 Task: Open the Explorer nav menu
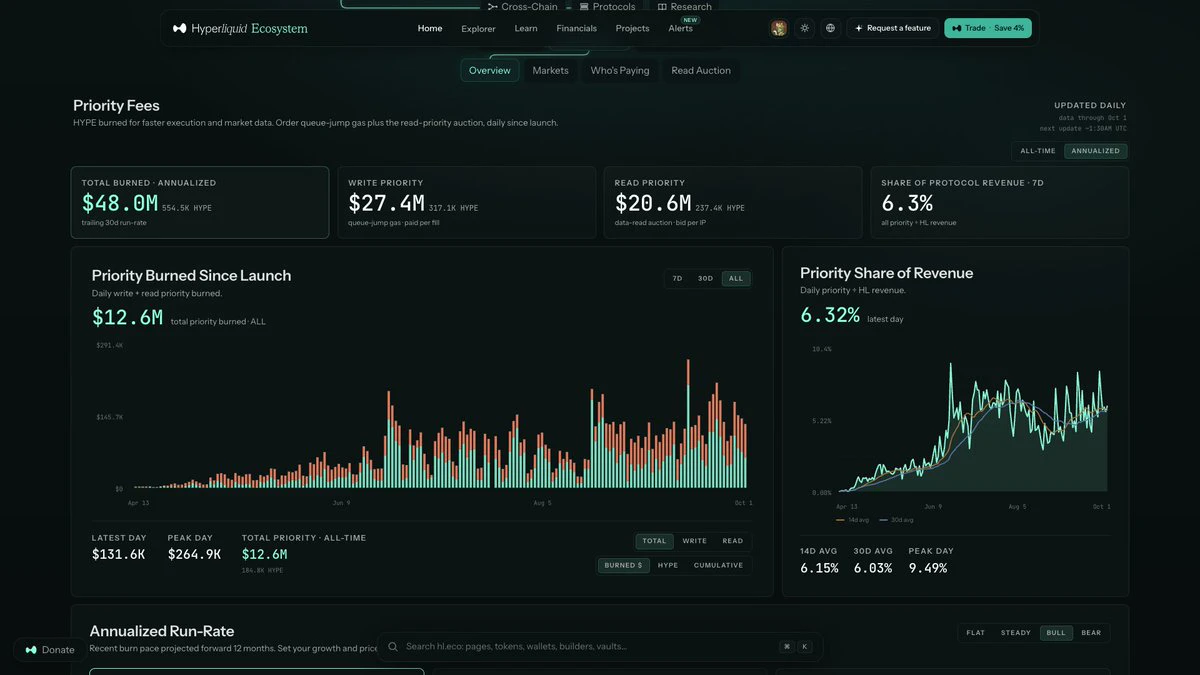[478, 28]
